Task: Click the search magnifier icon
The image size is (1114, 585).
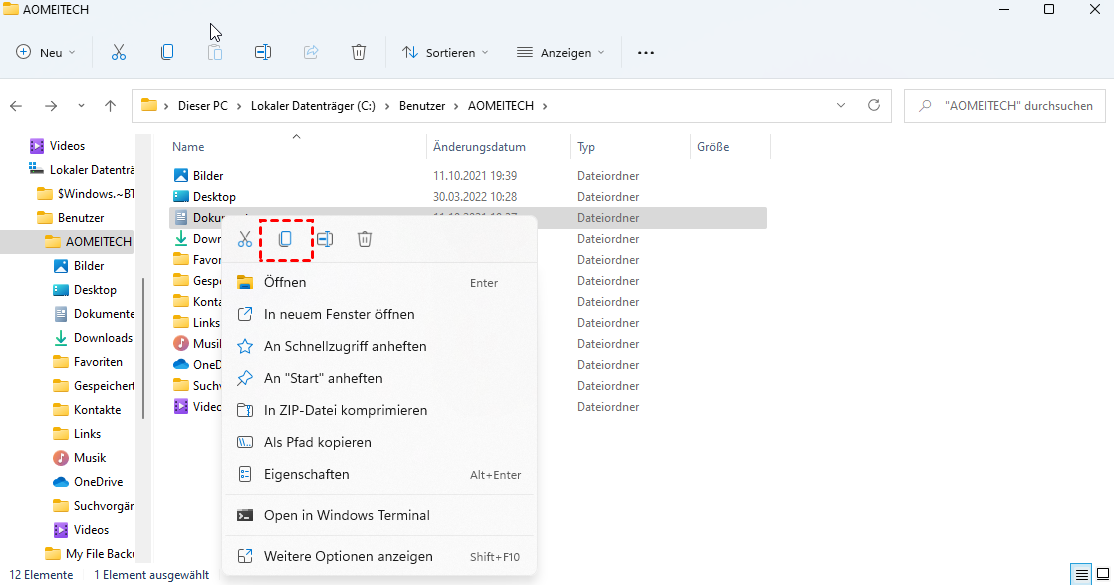Action: click(x=925, y=106)
